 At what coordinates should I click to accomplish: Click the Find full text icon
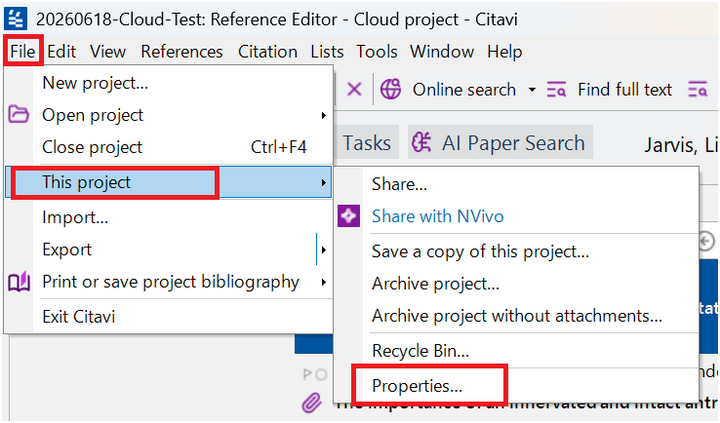pyautogui.click(x=556, y=89)
